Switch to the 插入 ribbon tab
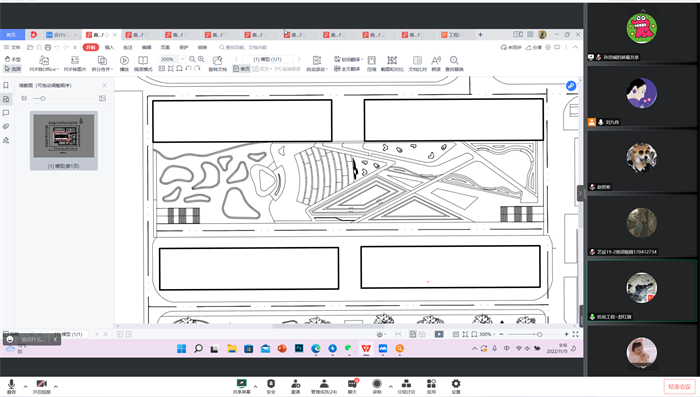This screenshot has width=700, height=397. [x=109, y=47]
